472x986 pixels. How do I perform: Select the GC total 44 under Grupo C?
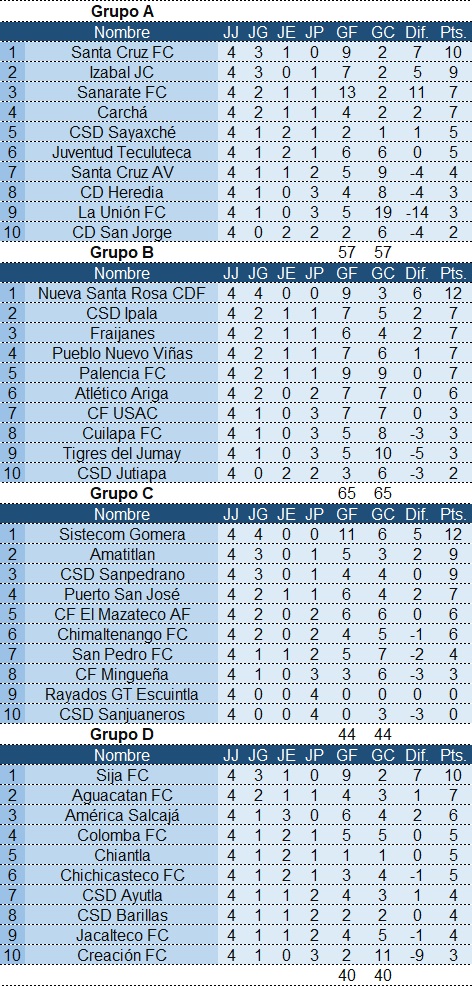click(x=382, y=734)
